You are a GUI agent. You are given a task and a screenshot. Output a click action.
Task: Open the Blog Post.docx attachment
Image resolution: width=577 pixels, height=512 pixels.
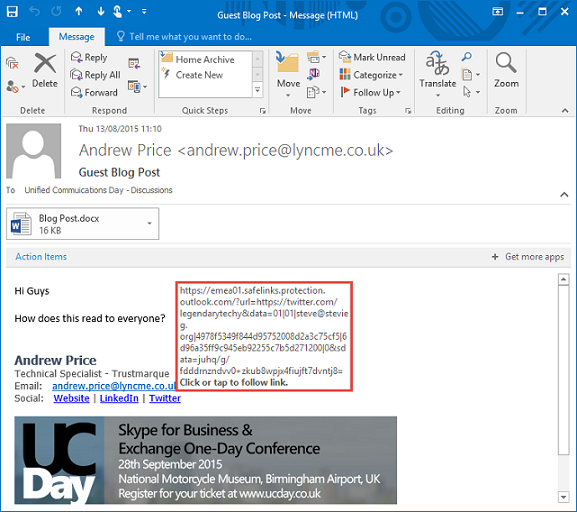pyautogui.click(x=77, y=224)
